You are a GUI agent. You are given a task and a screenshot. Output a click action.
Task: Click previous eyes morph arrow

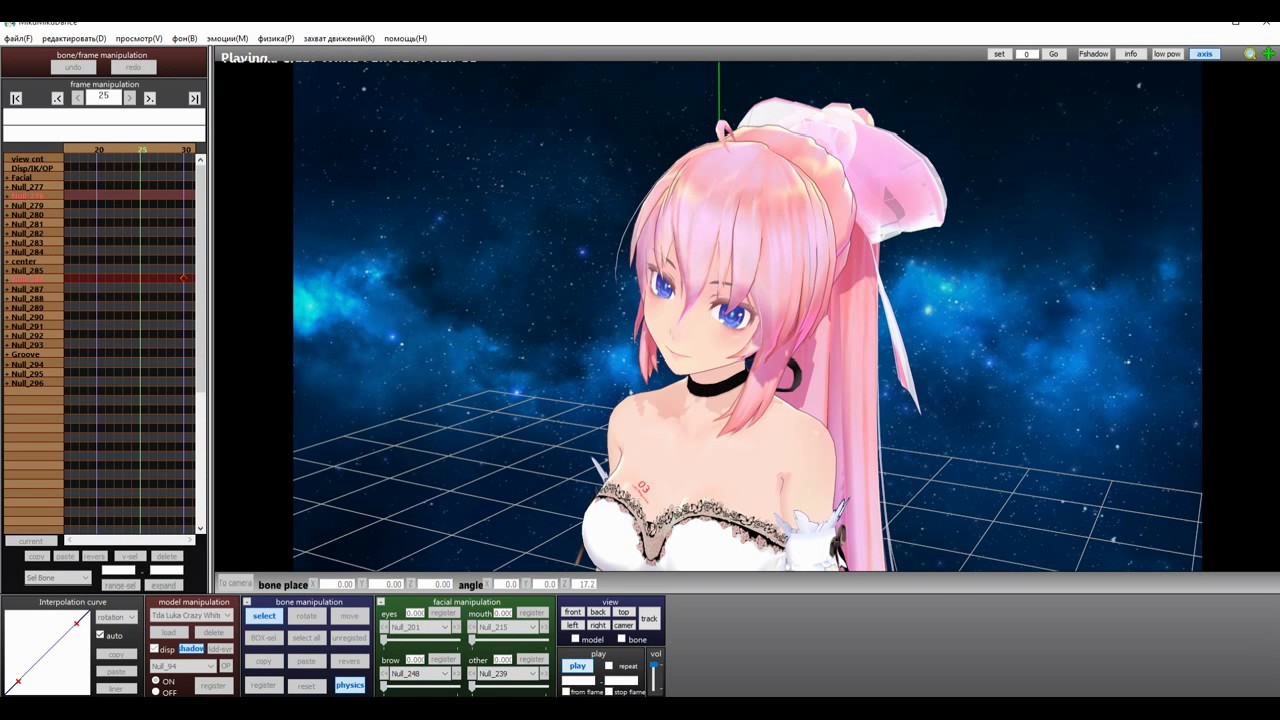pos(385,627)
